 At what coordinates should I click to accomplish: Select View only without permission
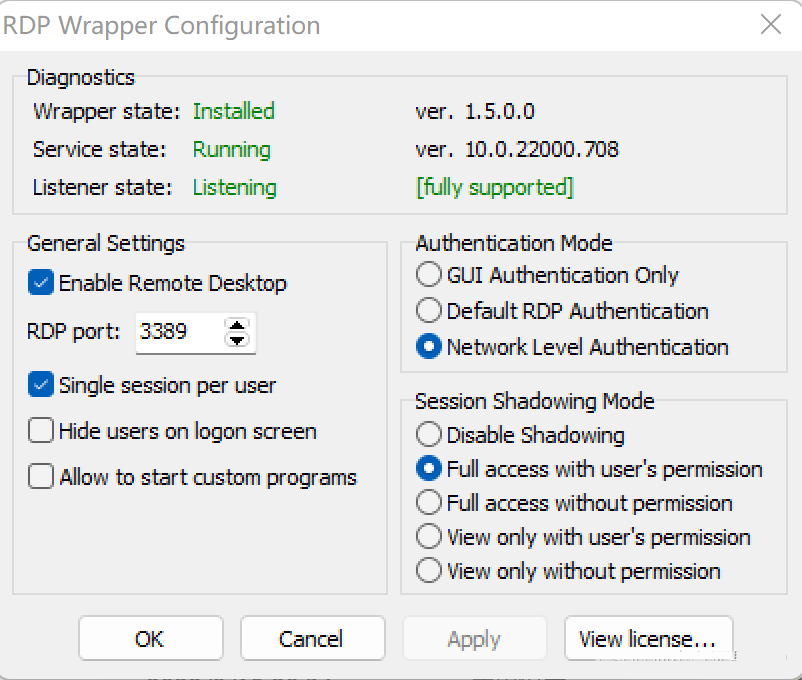(429, 571)
